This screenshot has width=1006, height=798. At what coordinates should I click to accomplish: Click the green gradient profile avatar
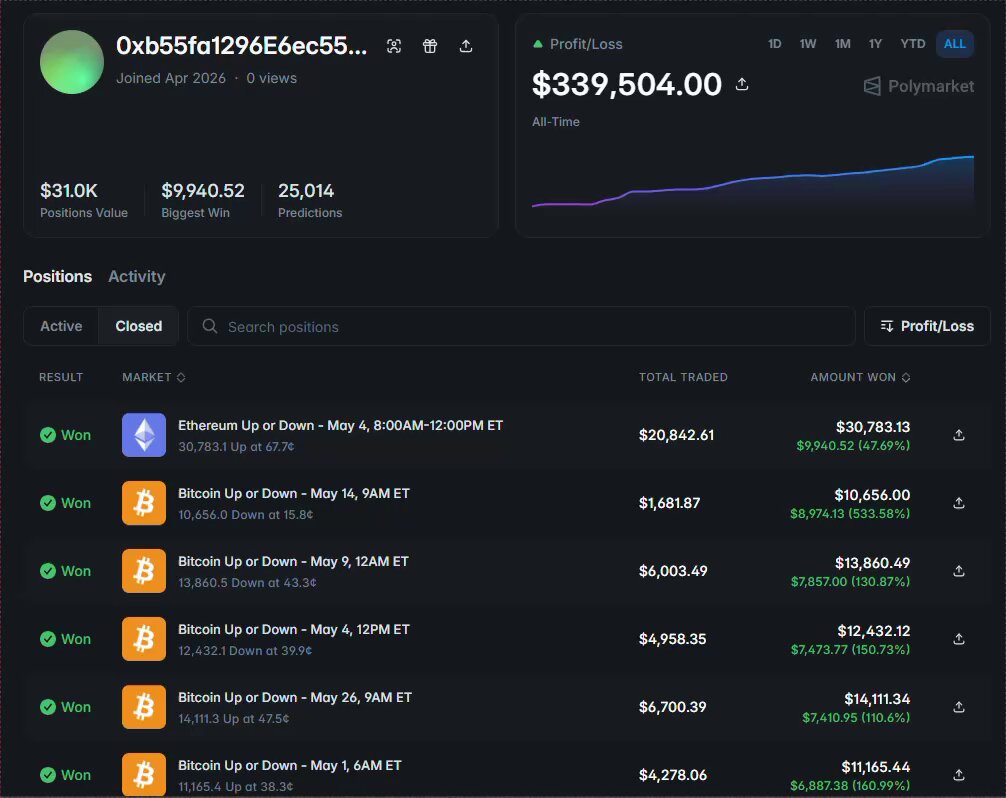pos(72,62)
